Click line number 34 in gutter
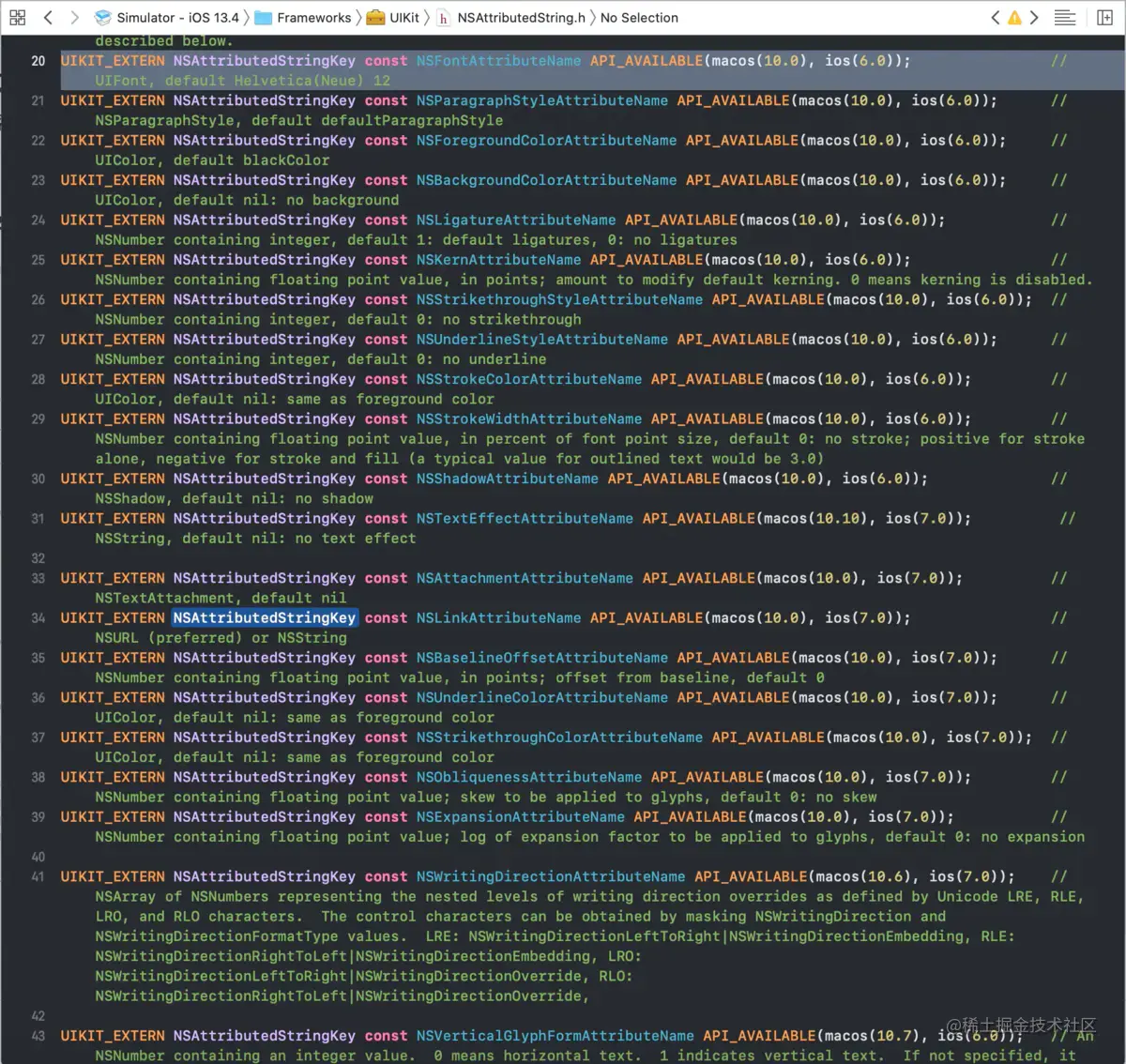Screen dimensions: 1126x1064 [x=38, y=618]
